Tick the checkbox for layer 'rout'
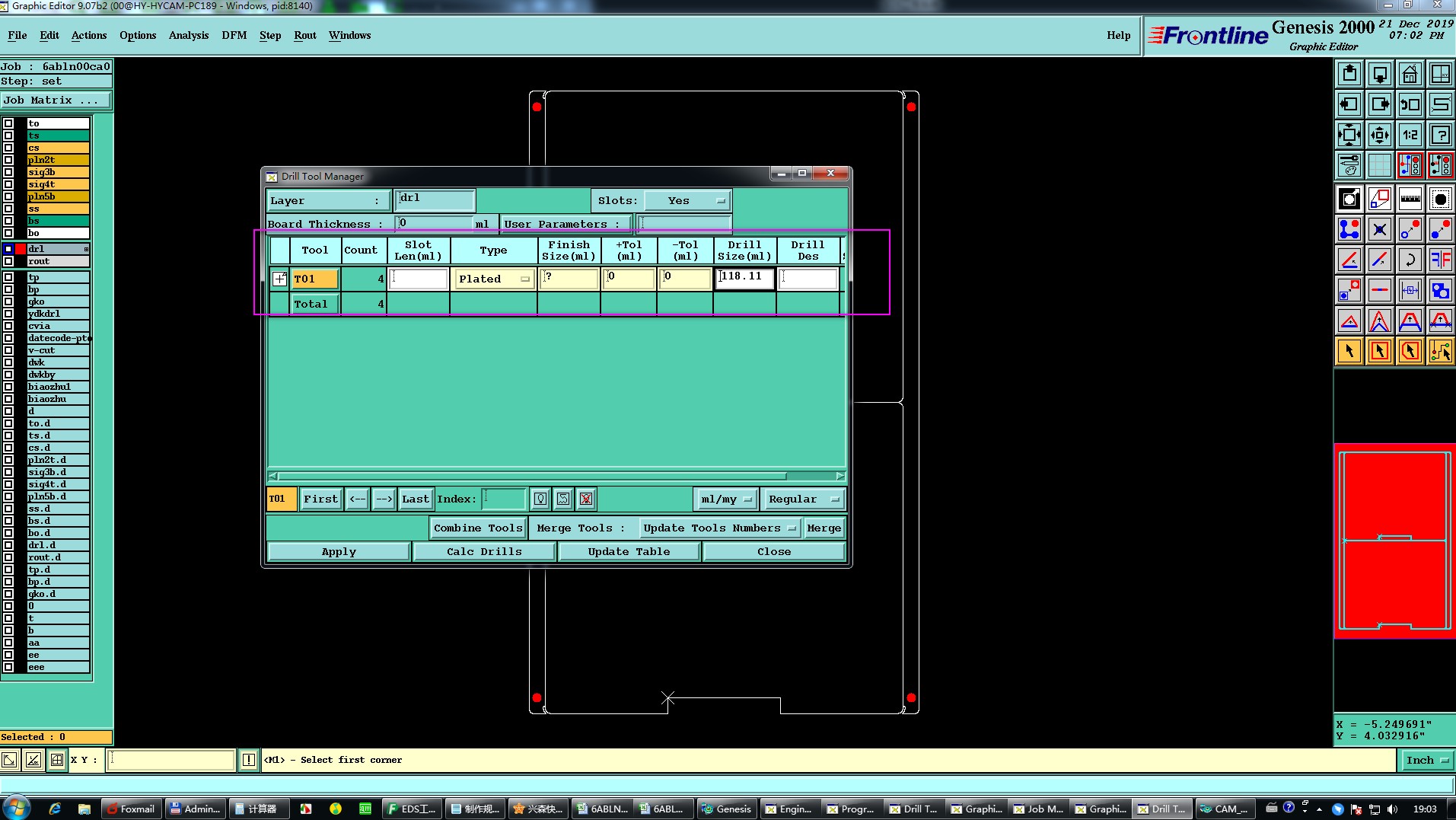The width and height of the screenshot is (1456, 820). 8,261
